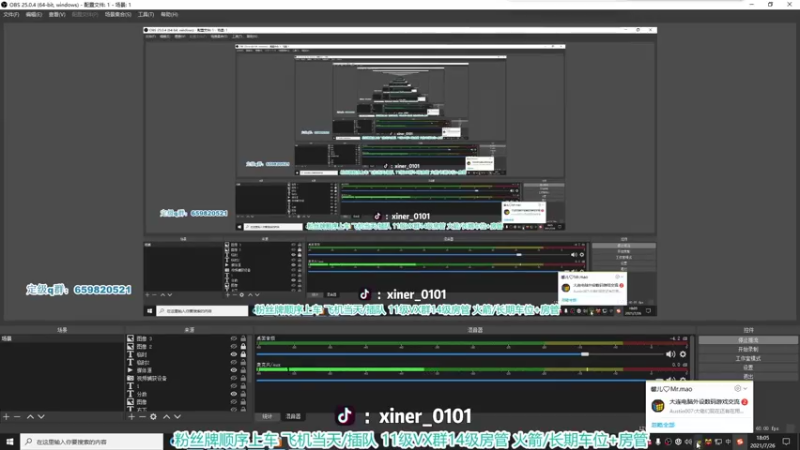Image resolution: width=800 pixels, height=450 pixels.
Task: Open 设置 settings button in controls
Action: tap(748, 367)
